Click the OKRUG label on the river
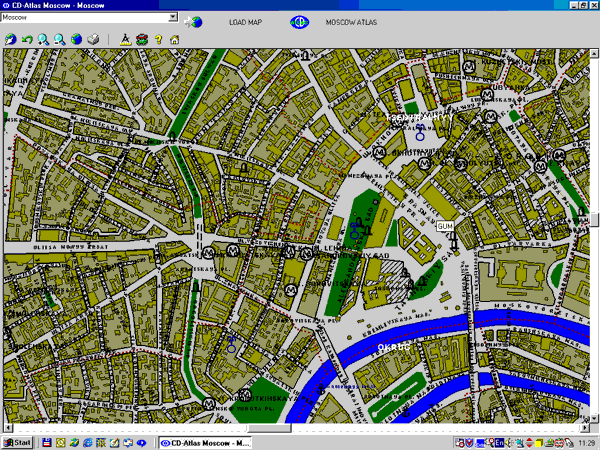Screen dimensions: 600x450 tap(393, 347)
